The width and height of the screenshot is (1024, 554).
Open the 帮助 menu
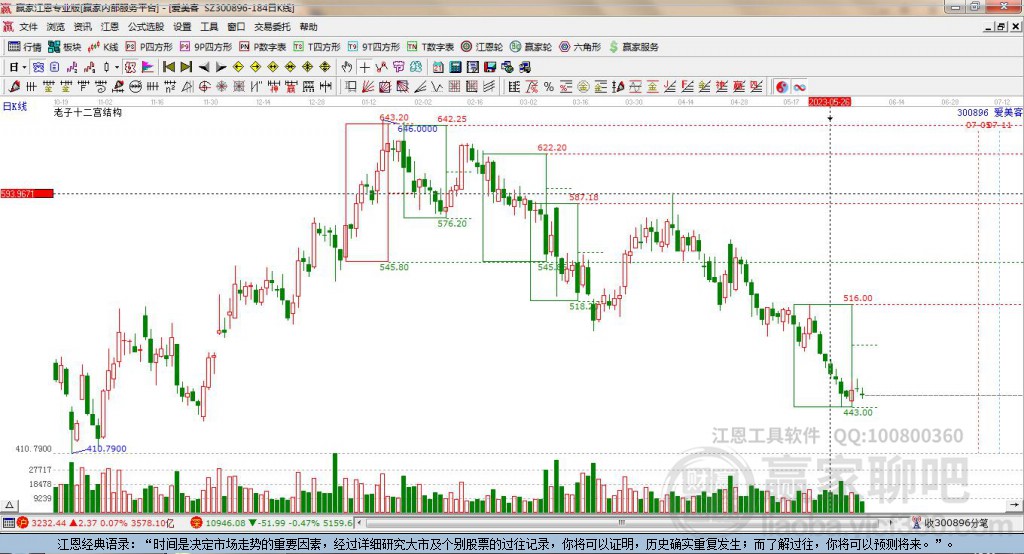pos(308,27)
